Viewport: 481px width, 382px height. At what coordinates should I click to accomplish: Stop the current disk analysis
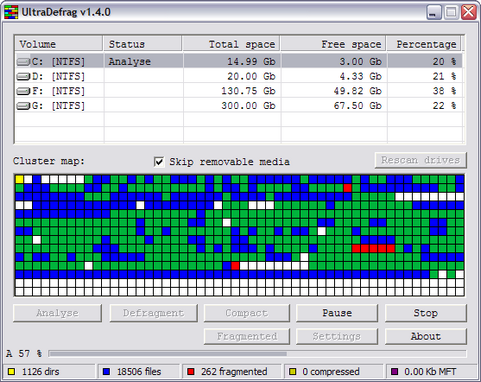[426, 313]
